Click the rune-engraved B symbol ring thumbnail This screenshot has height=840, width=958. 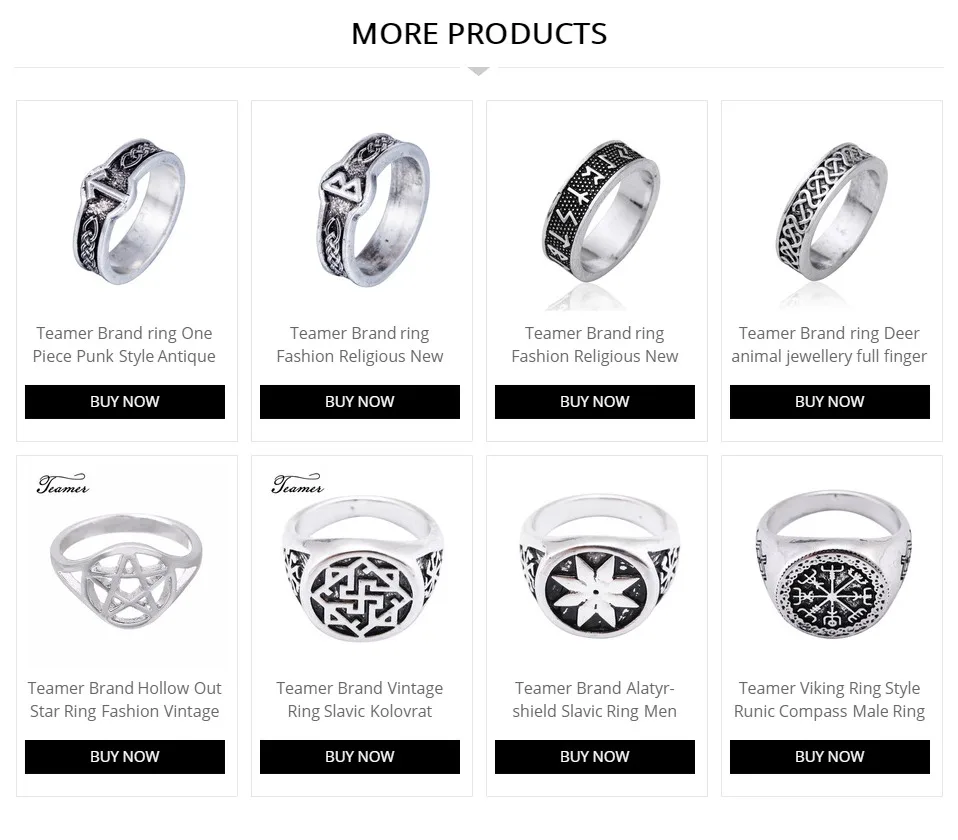362,210
